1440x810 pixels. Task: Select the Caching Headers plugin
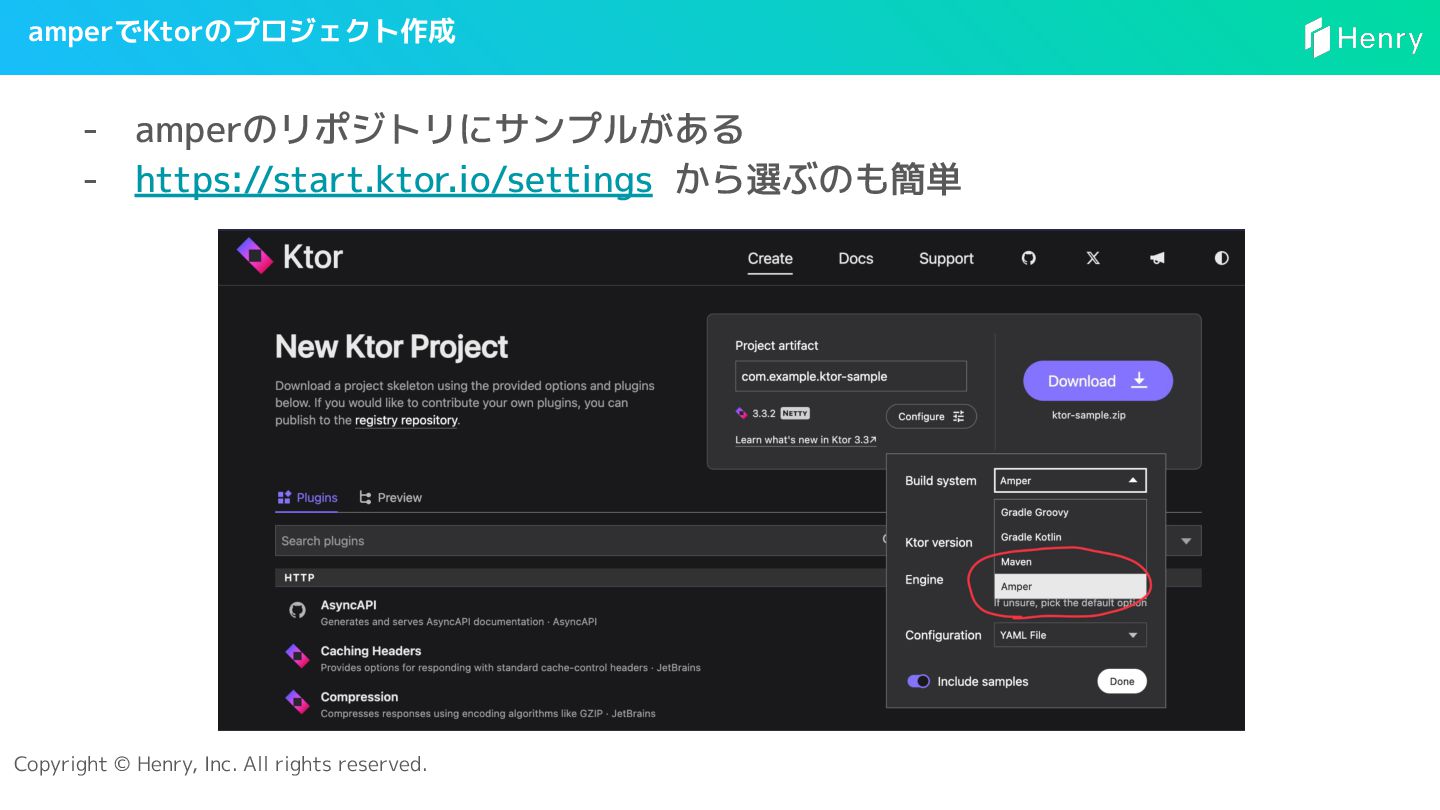tap(580, 658)
